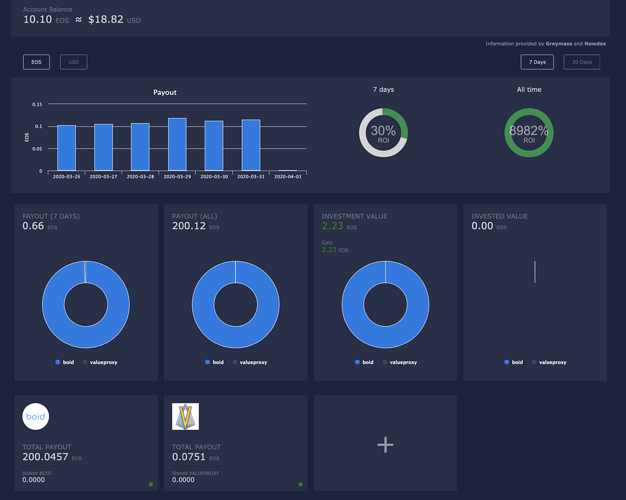Click the valueproxy V logo icon
The height and width of the screenshot is (500, 626).
point(185,417)
